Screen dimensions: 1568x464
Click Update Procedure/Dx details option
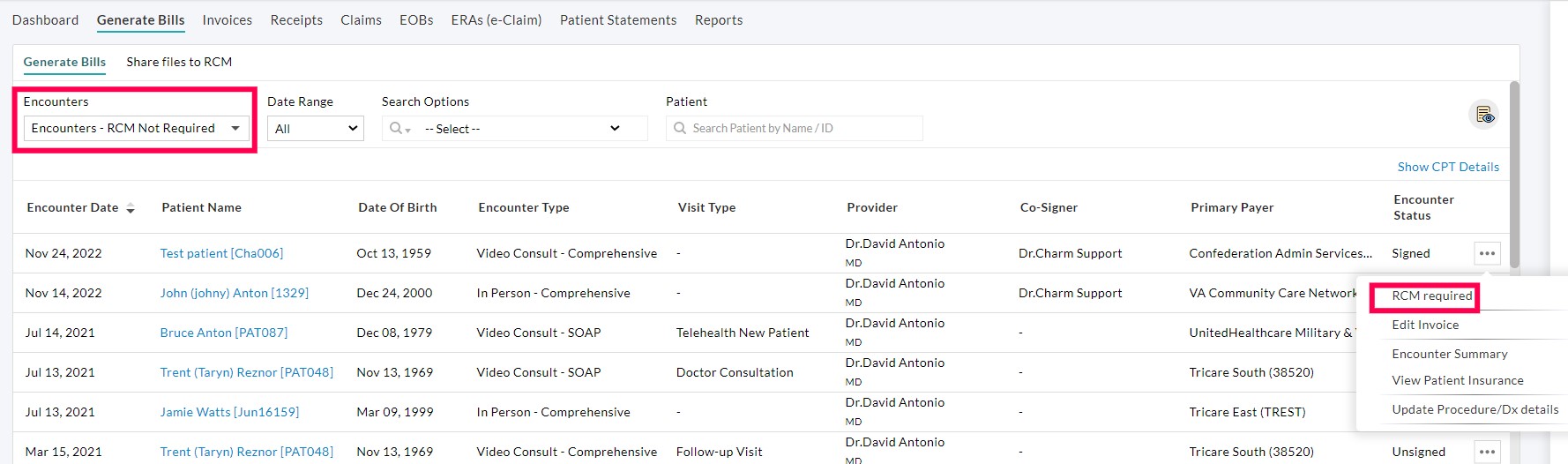coord(1475,409)
